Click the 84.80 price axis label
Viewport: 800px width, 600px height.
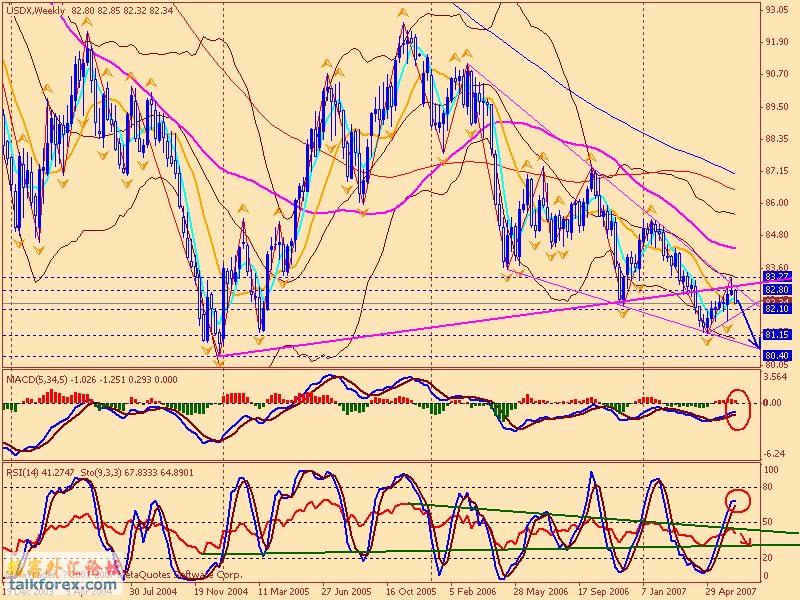777,235
